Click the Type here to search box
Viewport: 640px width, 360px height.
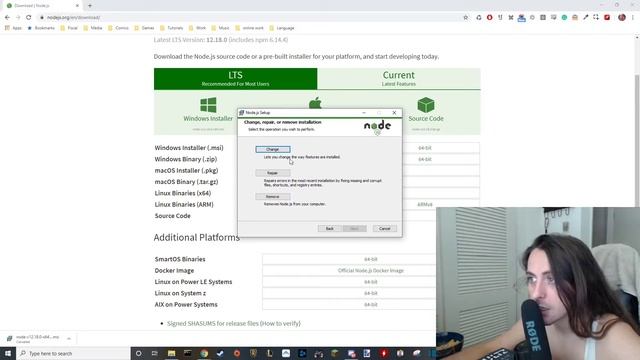tap(73, 353)
